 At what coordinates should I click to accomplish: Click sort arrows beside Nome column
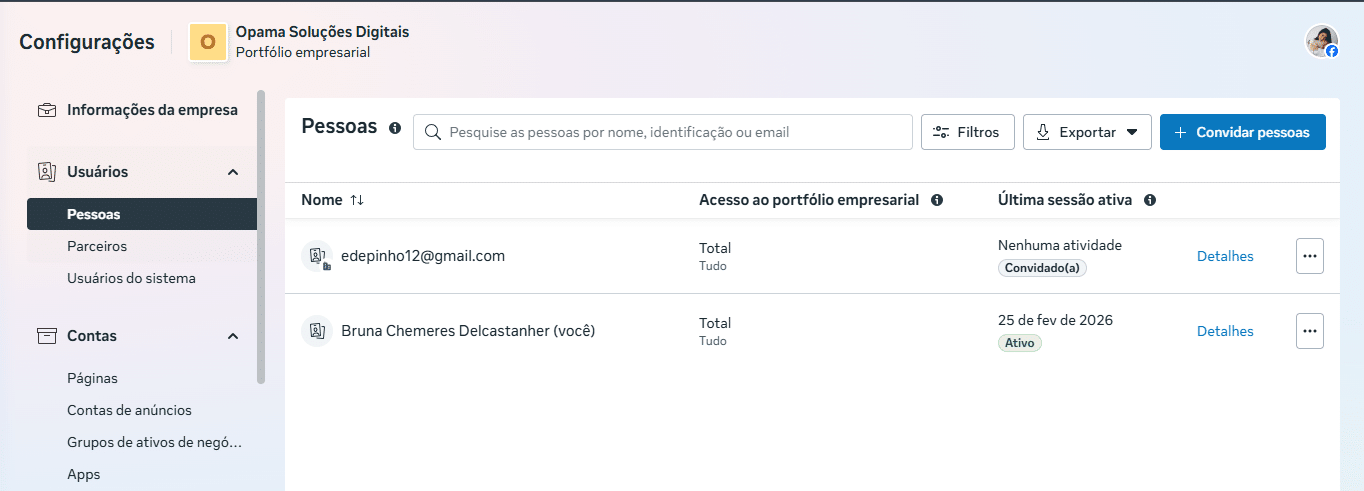pos(357,200)
